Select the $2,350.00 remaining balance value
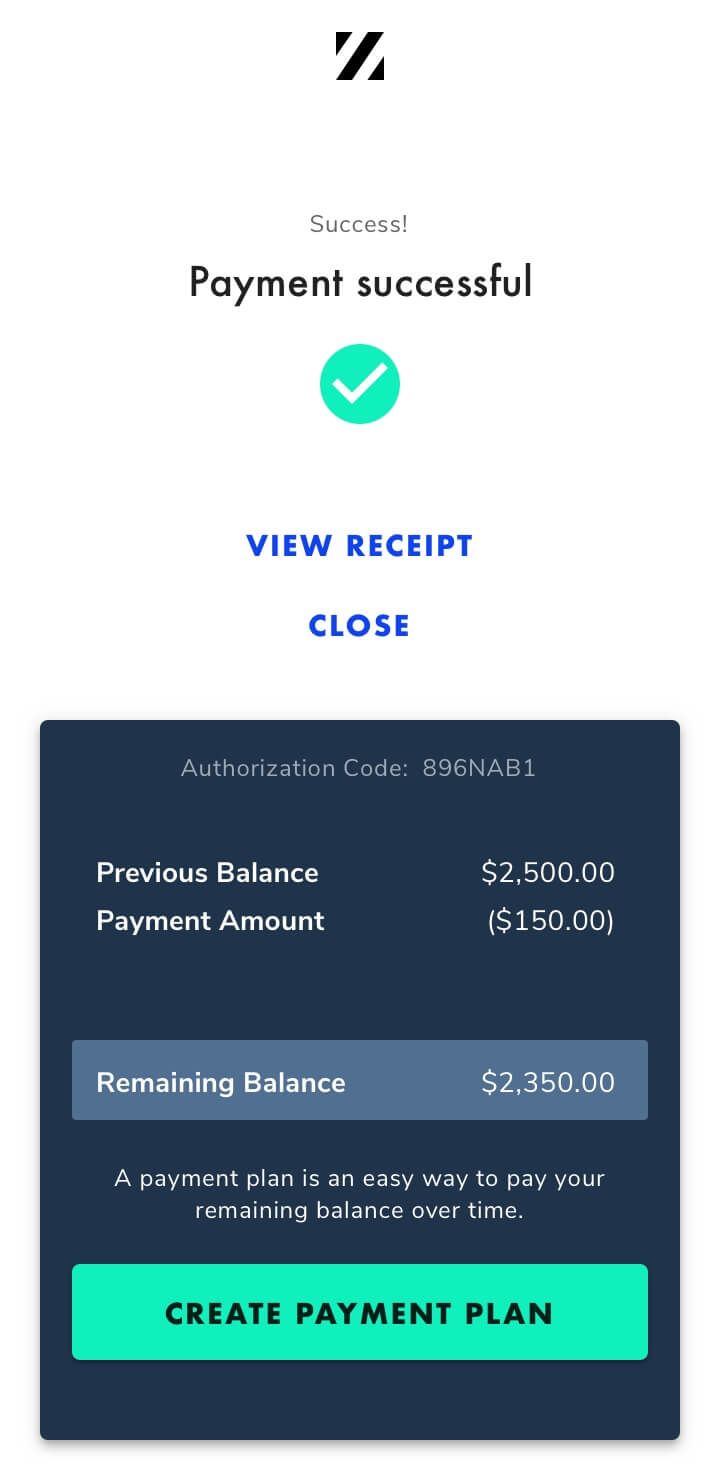 point(548,1082)
